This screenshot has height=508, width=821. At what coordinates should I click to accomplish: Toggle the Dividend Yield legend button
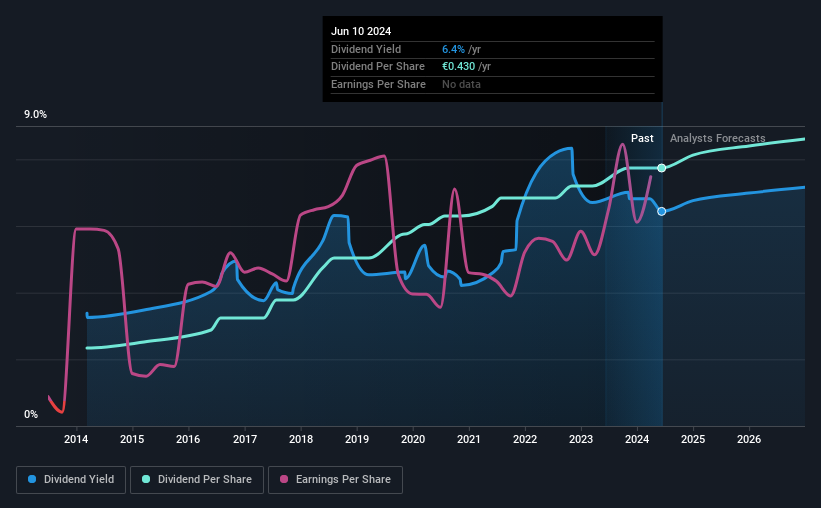(x=71, y=480)
